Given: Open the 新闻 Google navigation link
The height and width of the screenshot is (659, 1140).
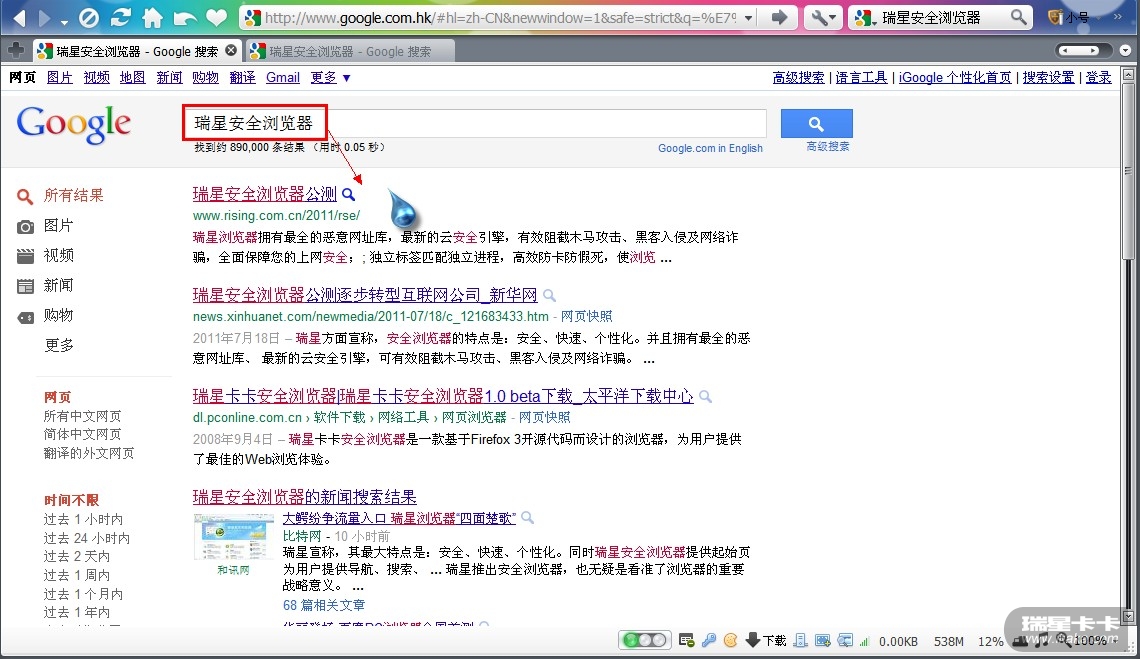Looking at the screenshot, I should coord(169,77).
